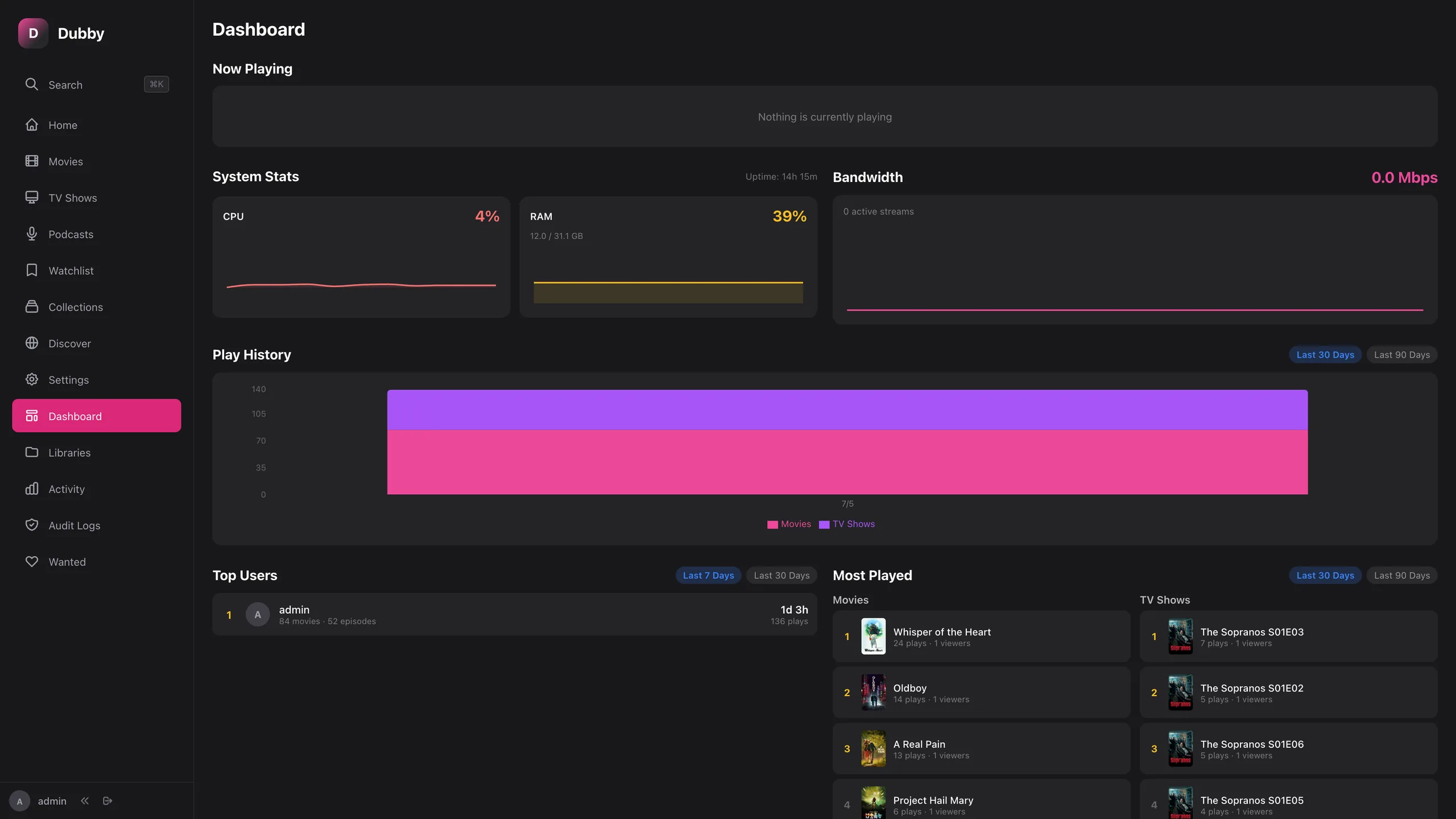Image resolution: width=1456 pixels, height=819 pixels.
Task: Select Last 90 Days for Most Played
Action: (1402, 575)
